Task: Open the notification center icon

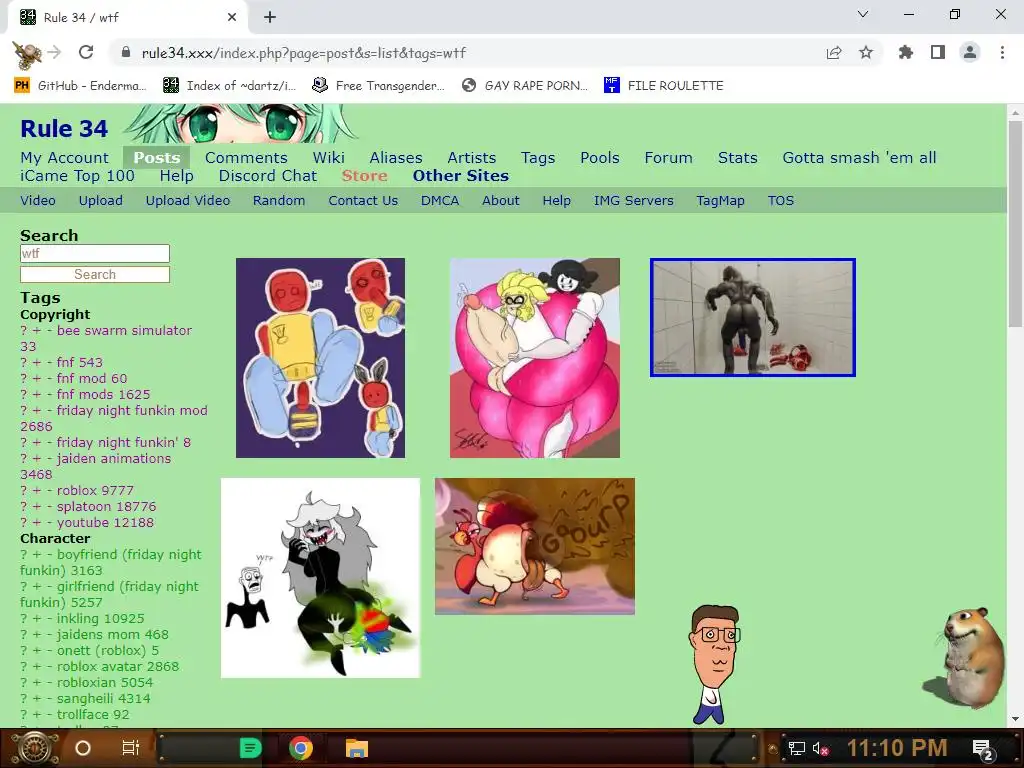Action: click(x=982, y=750)
